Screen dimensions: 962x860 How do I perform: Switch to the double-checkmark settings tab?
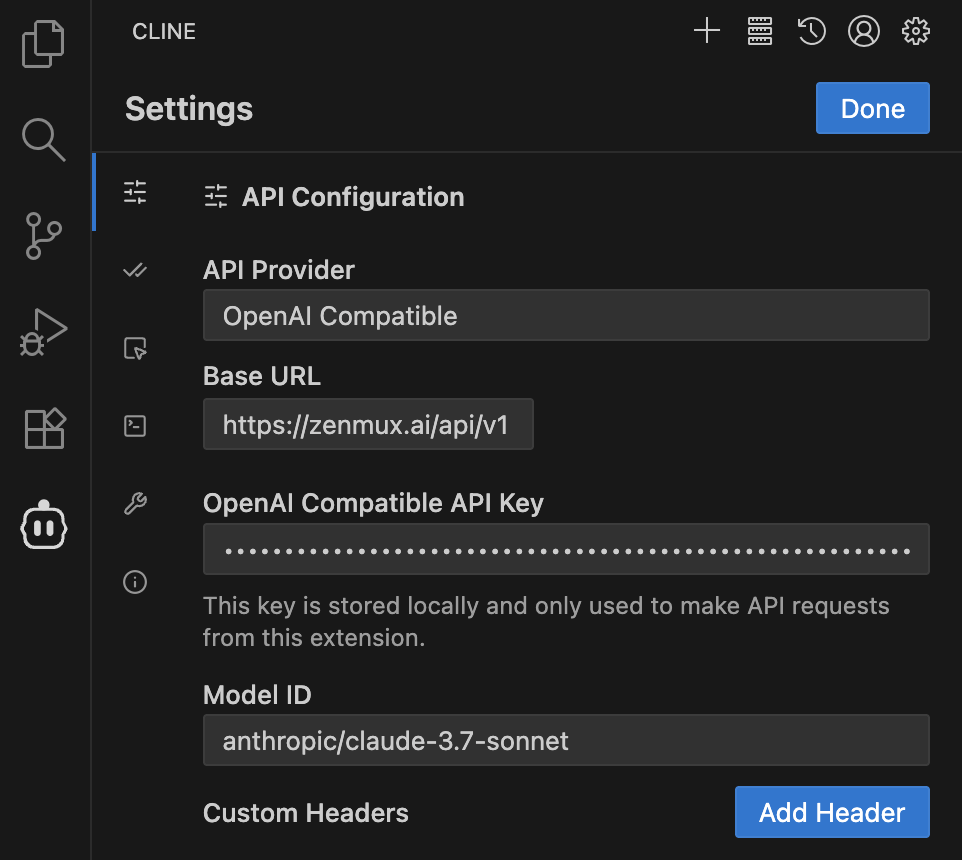coord(135,270)
